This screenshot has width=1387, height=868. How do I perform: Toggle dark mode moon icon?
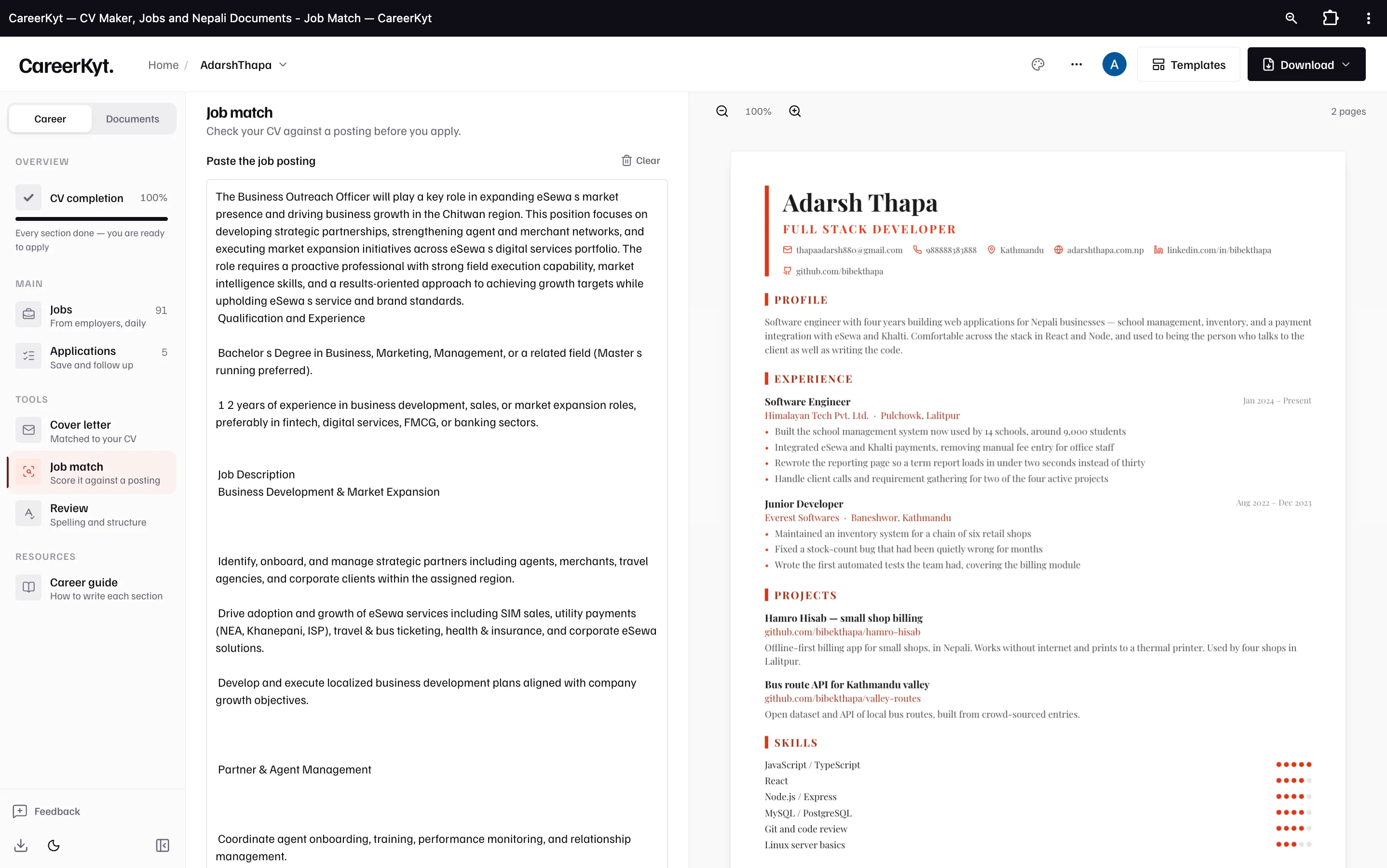pos(54,845)
